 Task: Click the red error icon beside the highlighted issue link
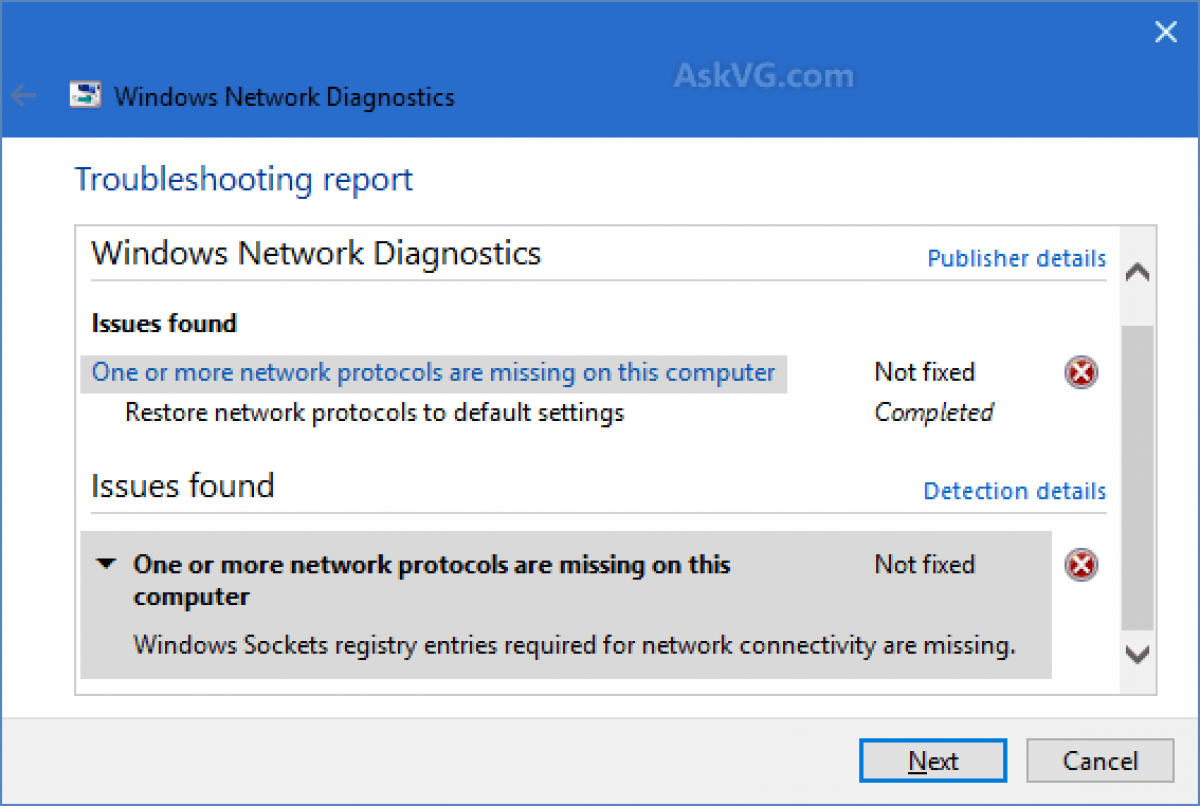(1081, 373)
